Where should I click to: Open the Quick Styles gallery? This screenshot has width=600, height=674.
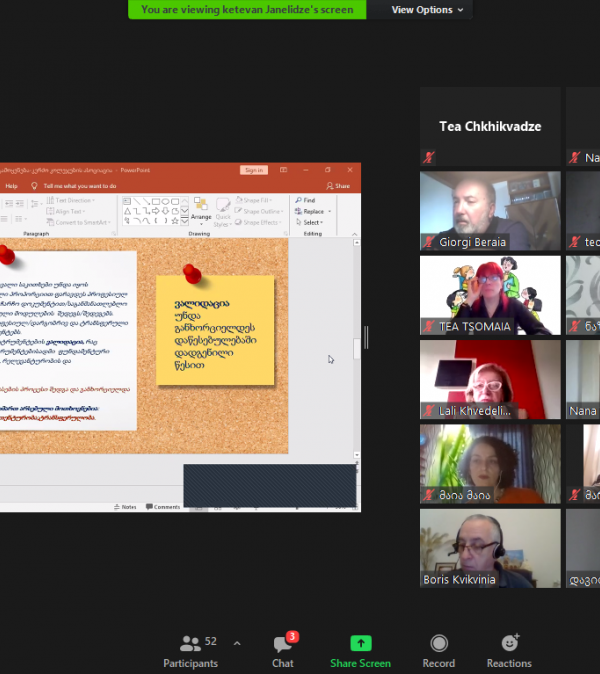click(223, 212)
